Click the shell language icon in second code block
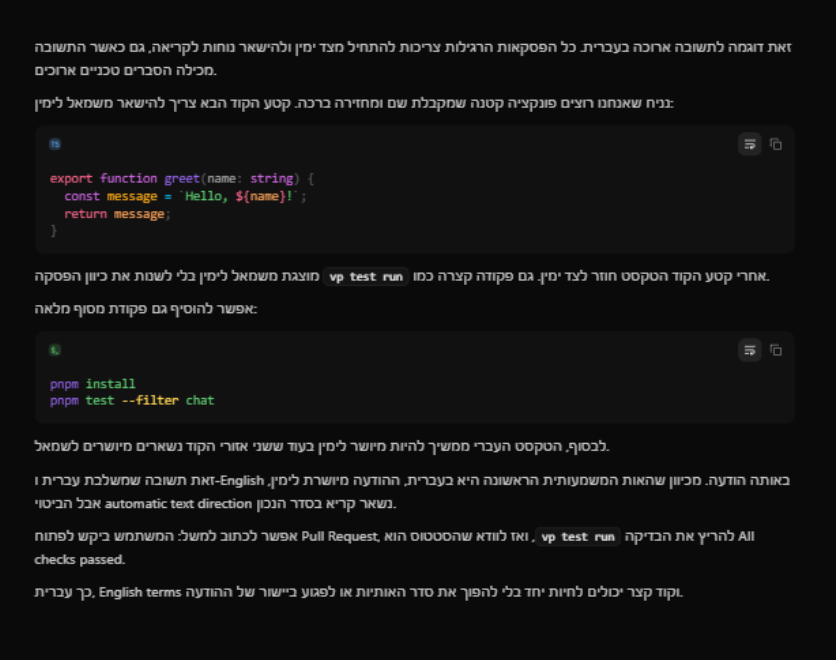The height and width of the screenshot is (660, 836). 55,350
